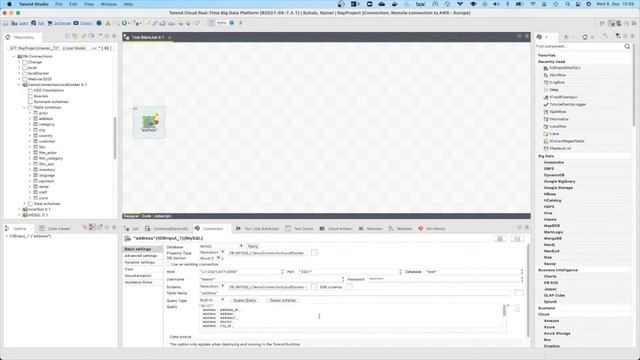Viewport: 640px width, 360px height.
Task: Click the Repository tree scrollbar
Action: (115, 138)
